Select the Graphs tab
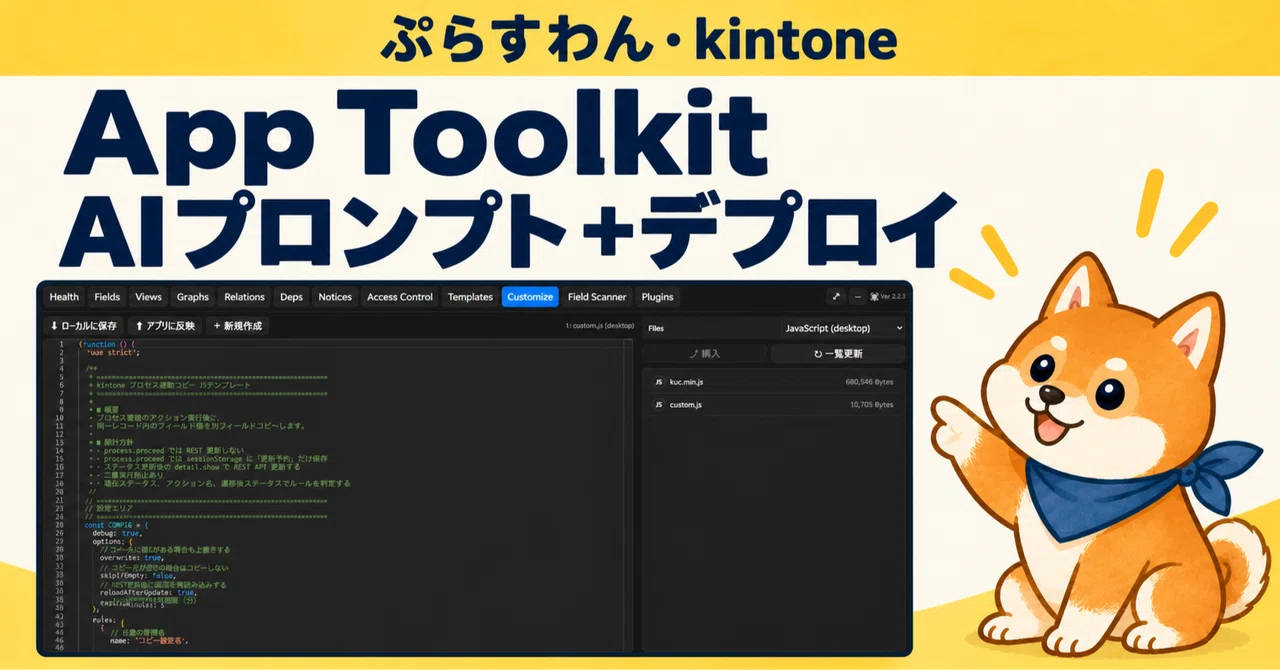This screenshot has width=1280, height=670. pyautogui.click(x=193, y=297)
